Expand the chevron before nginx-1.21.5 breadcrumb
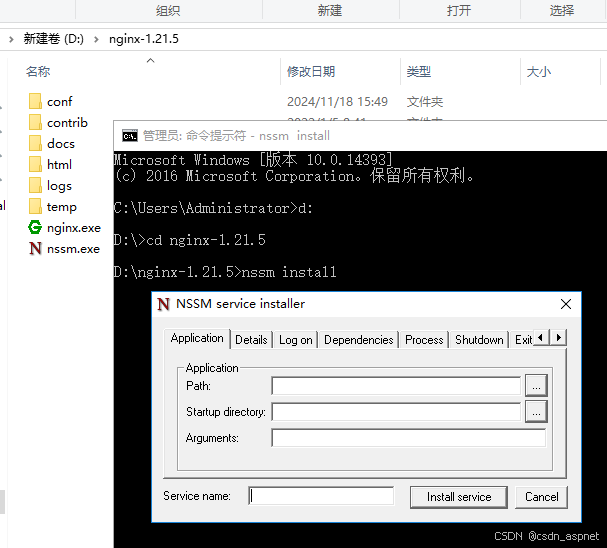Viewport: 607px width, 548px height. tap(96, 39)
